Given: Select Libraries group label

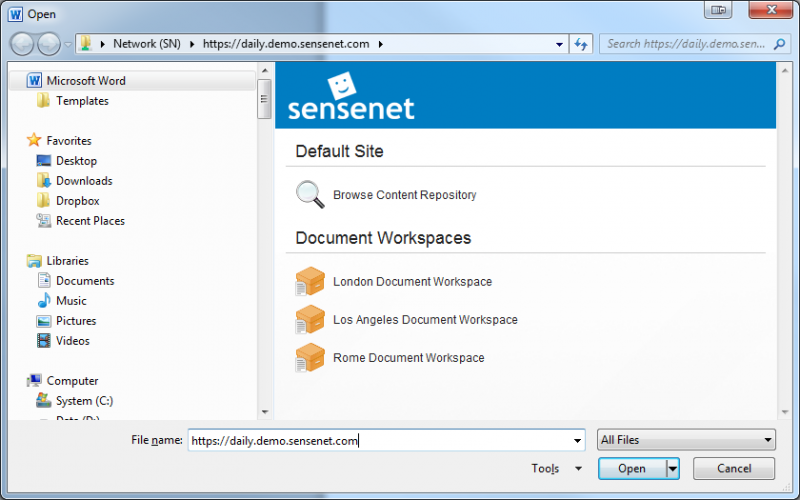Looking at the screenshot, I should coord(67,261).
